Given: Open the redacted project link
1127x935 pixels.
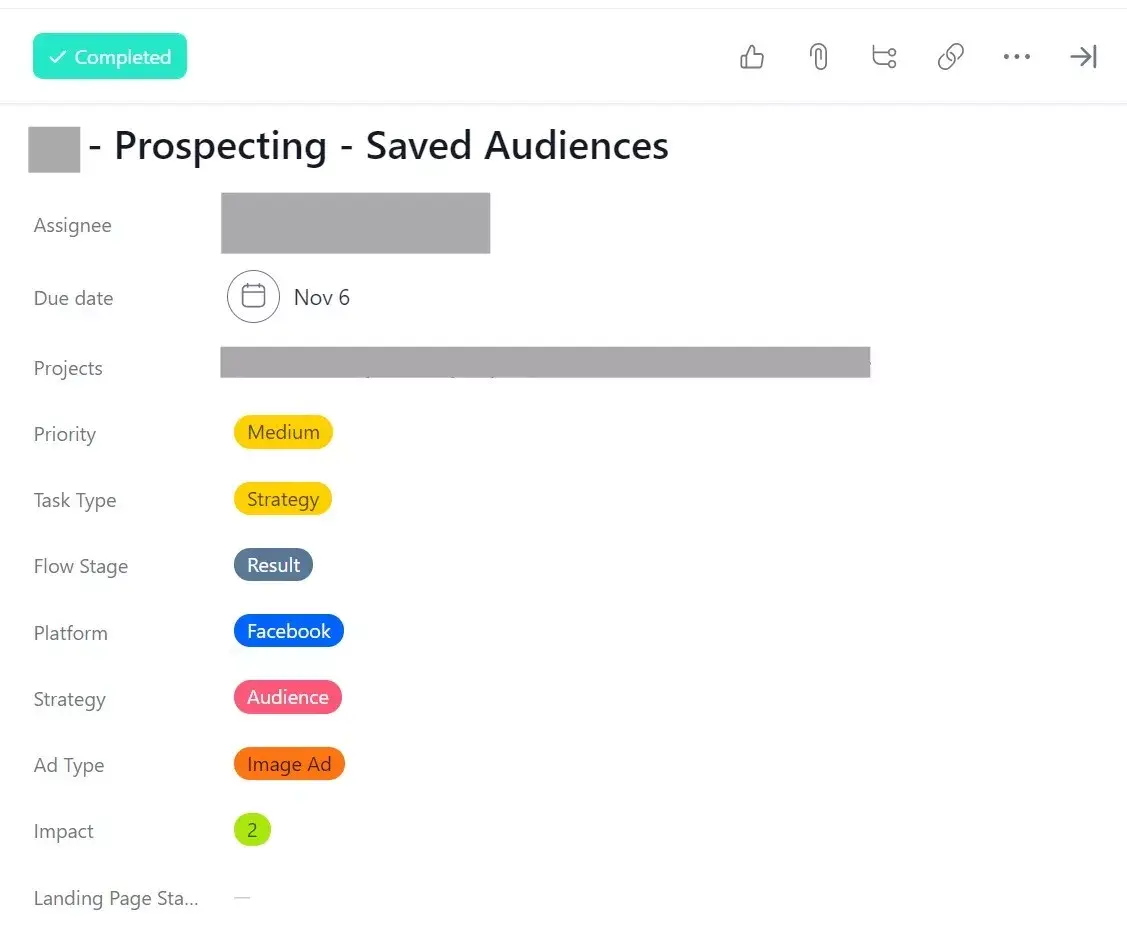Looking at the screenshot, I should 545,362.
